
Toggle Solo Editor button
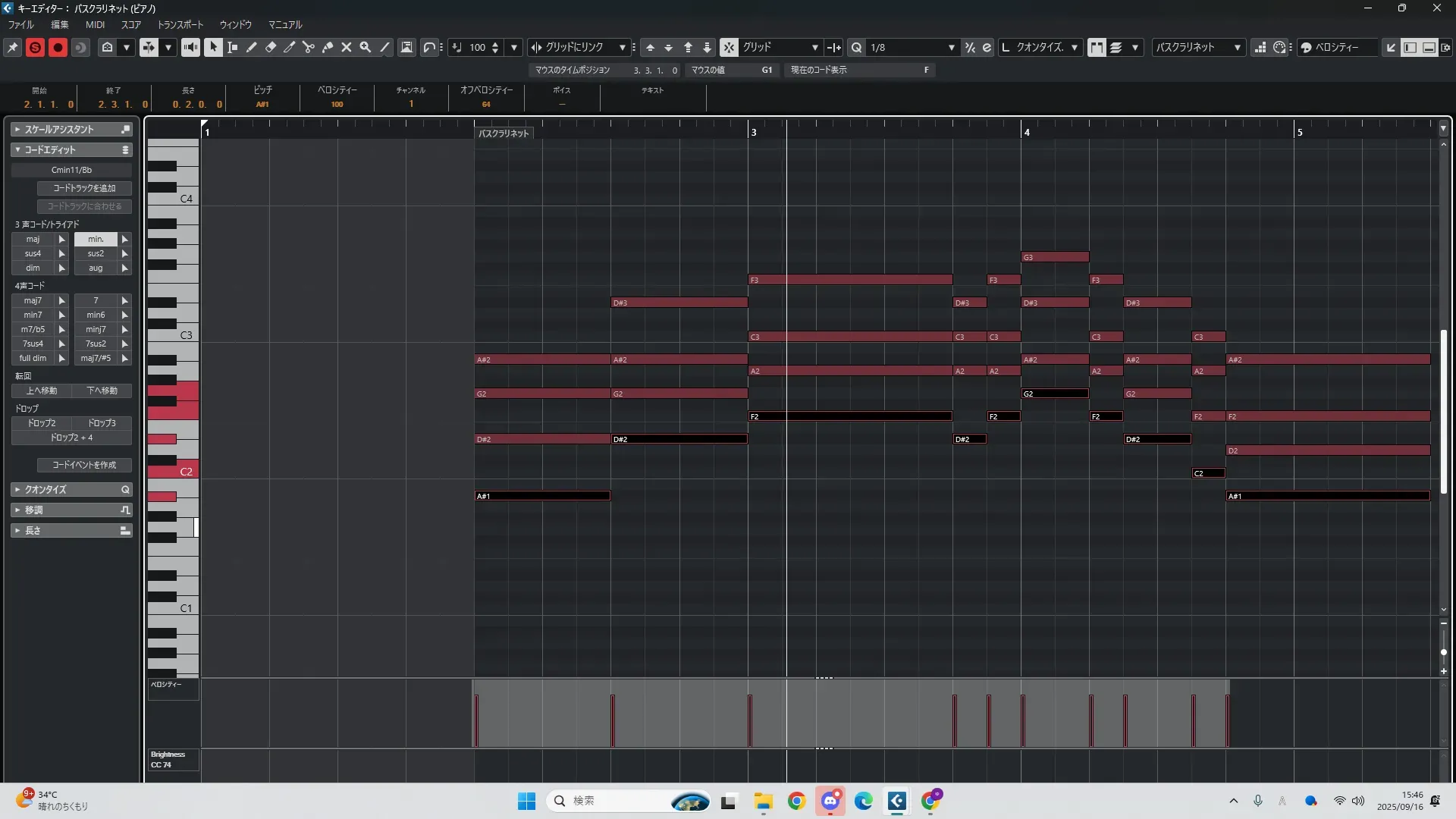[35, 47]
